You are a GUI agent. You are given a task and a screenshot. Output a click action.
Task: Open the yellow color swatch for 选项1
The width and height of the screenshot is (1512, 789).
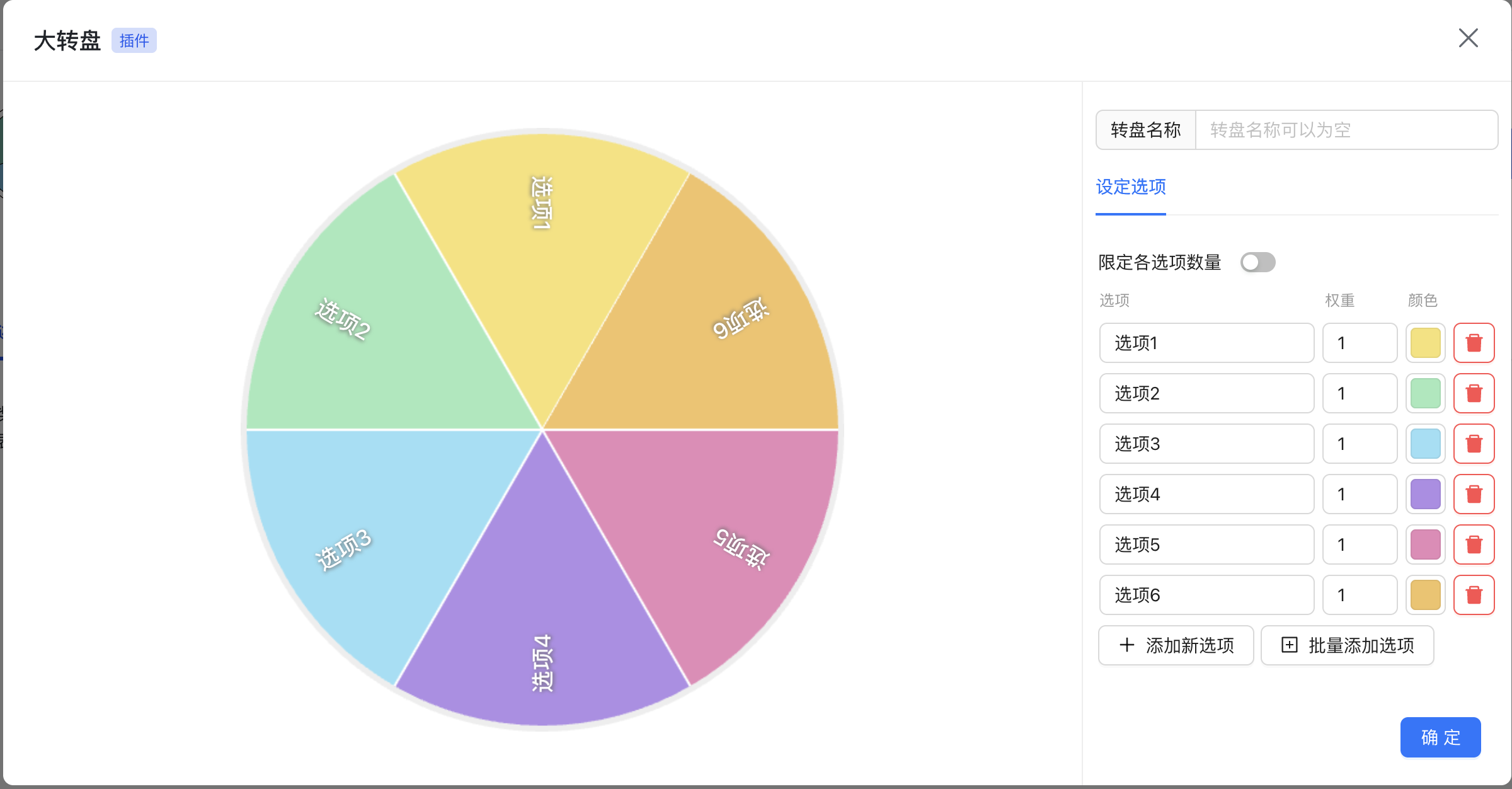tap(1426, 343)
